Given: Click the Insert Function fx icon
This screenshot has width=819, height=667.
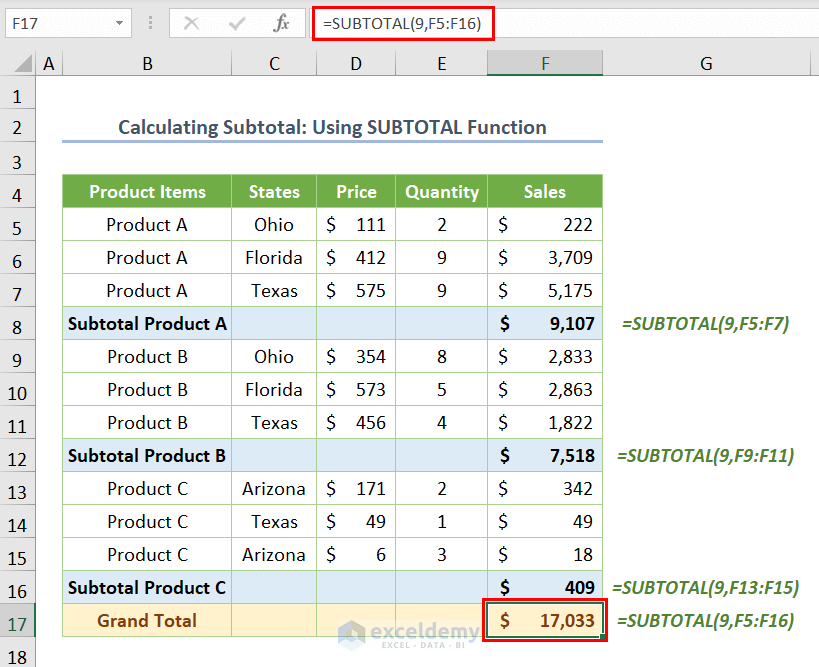Looking at the screenshot, I should tap(282, 23).
